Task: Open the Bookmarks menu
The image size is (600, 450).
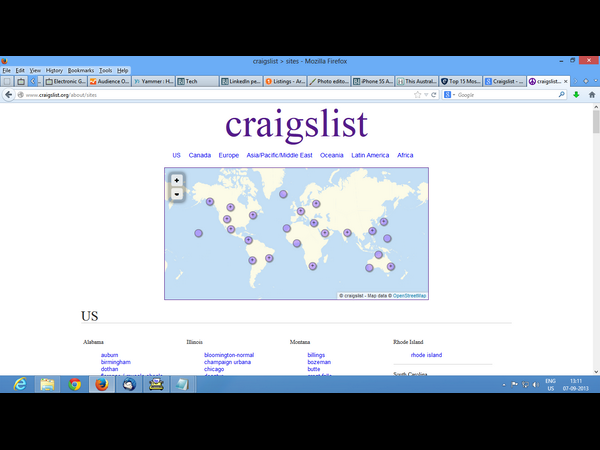Action: tap(81, 70)
